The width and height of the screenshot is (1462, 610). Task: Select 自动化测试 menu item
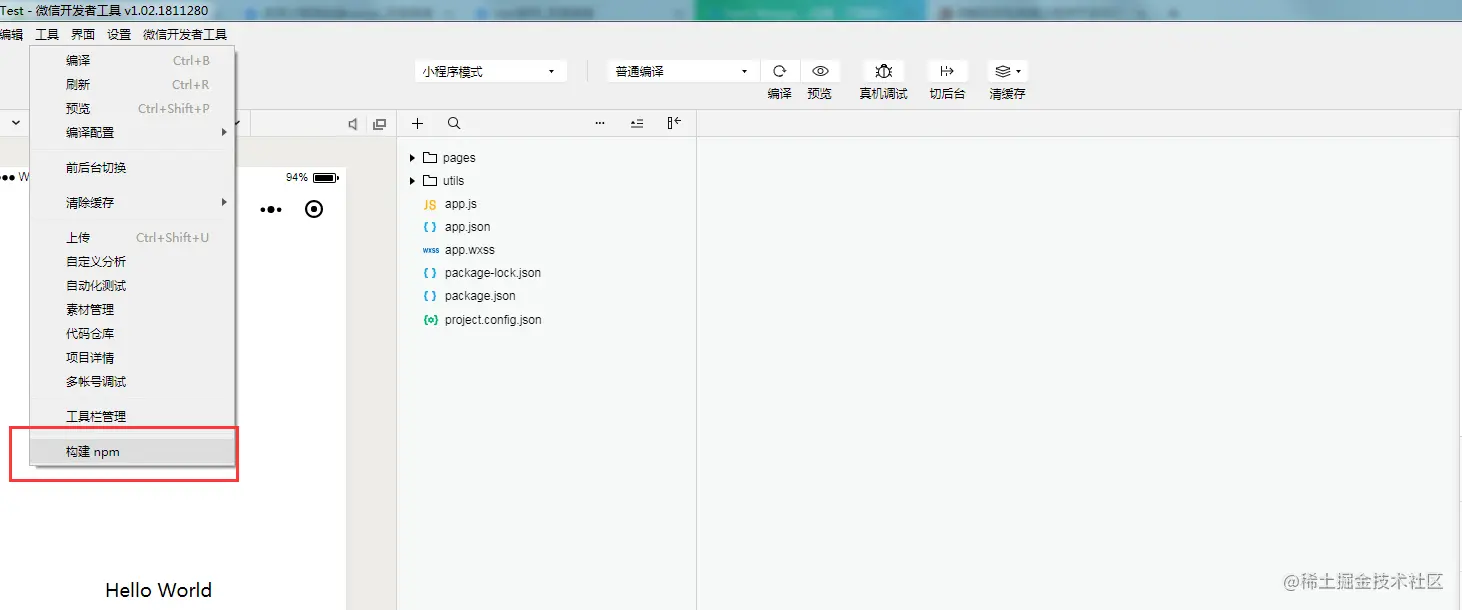(133, 285)
